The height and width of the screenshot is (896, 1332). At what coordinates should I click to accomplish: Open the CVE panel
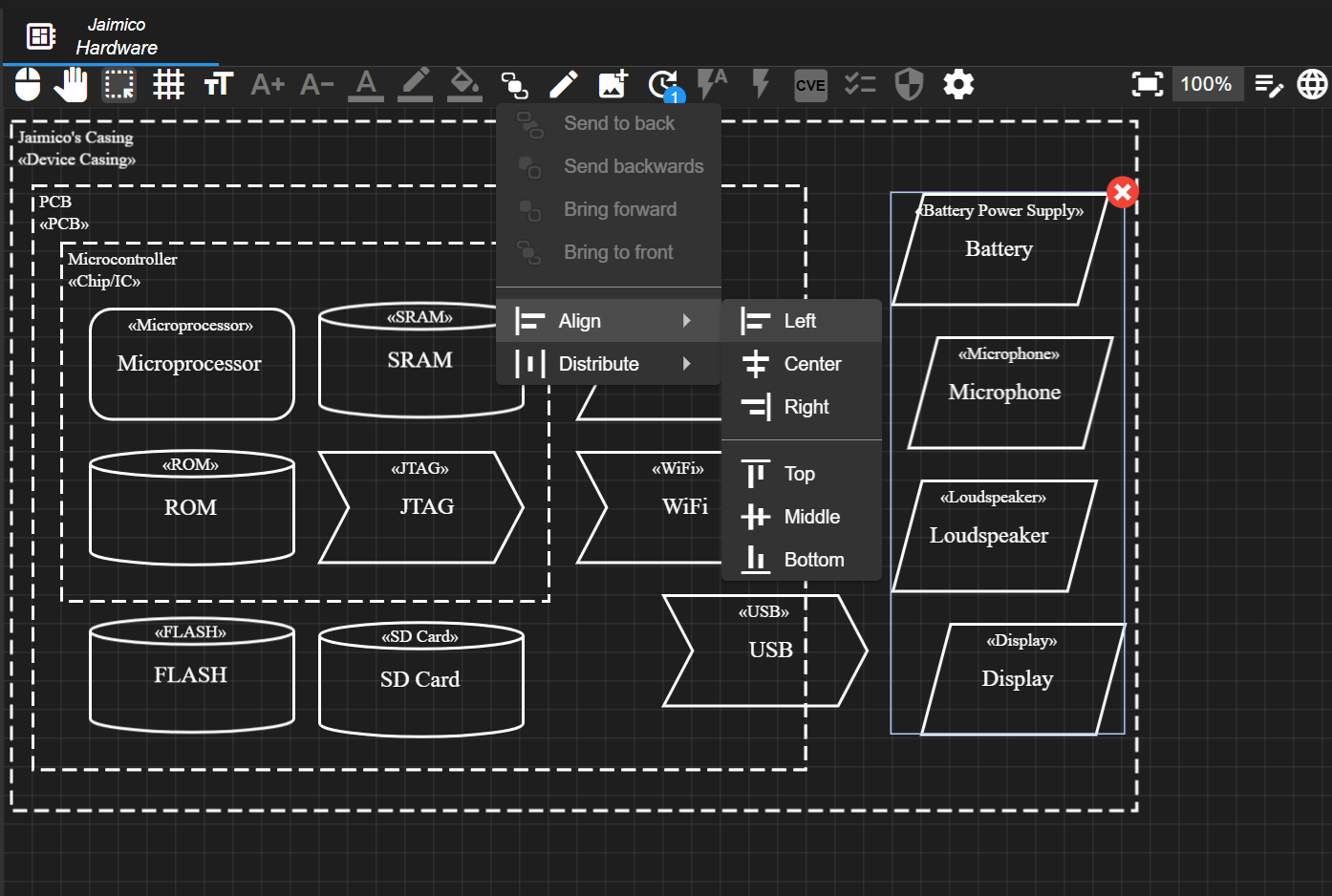(810, 84)
